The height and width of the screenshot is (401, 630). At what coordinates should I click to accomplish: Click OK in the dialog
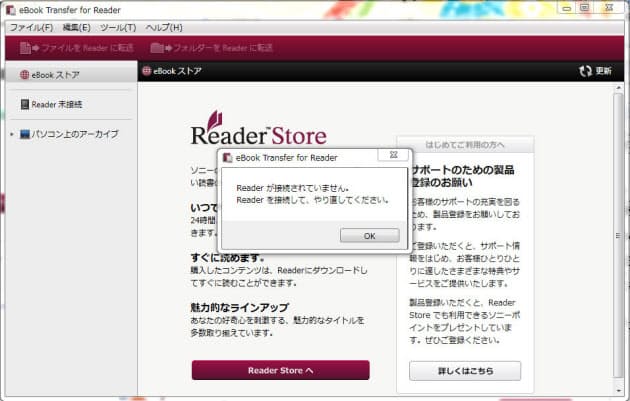tap(370, 235)
